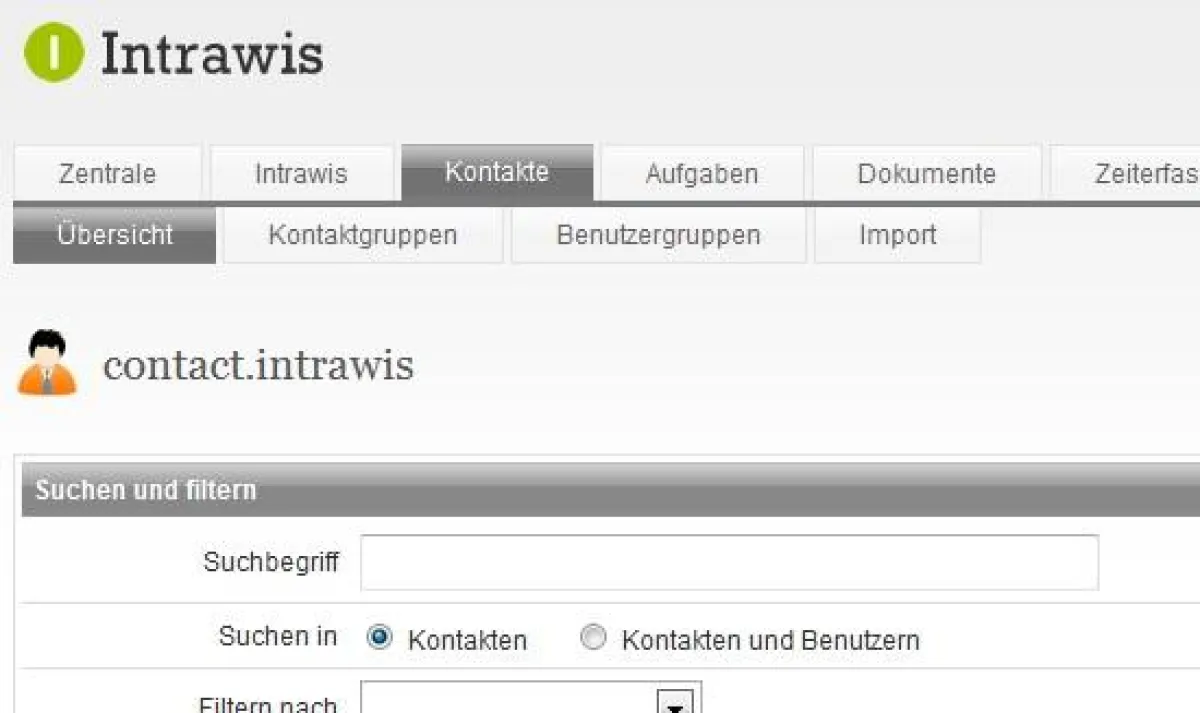Click the contact.intrawis page heading
The height and width of the screenshot is (713, 1200).
(x=262, y=364)
